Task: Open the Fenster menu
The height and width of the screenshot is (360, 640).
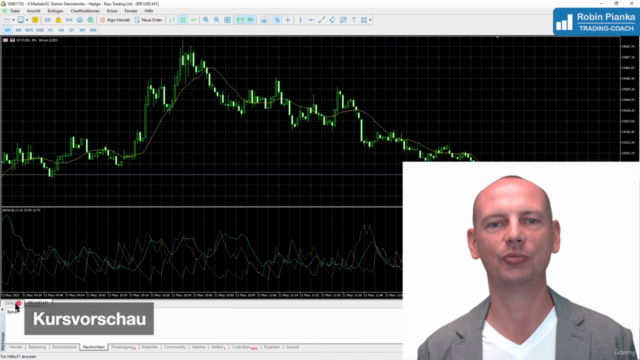Action: (131, 11)
